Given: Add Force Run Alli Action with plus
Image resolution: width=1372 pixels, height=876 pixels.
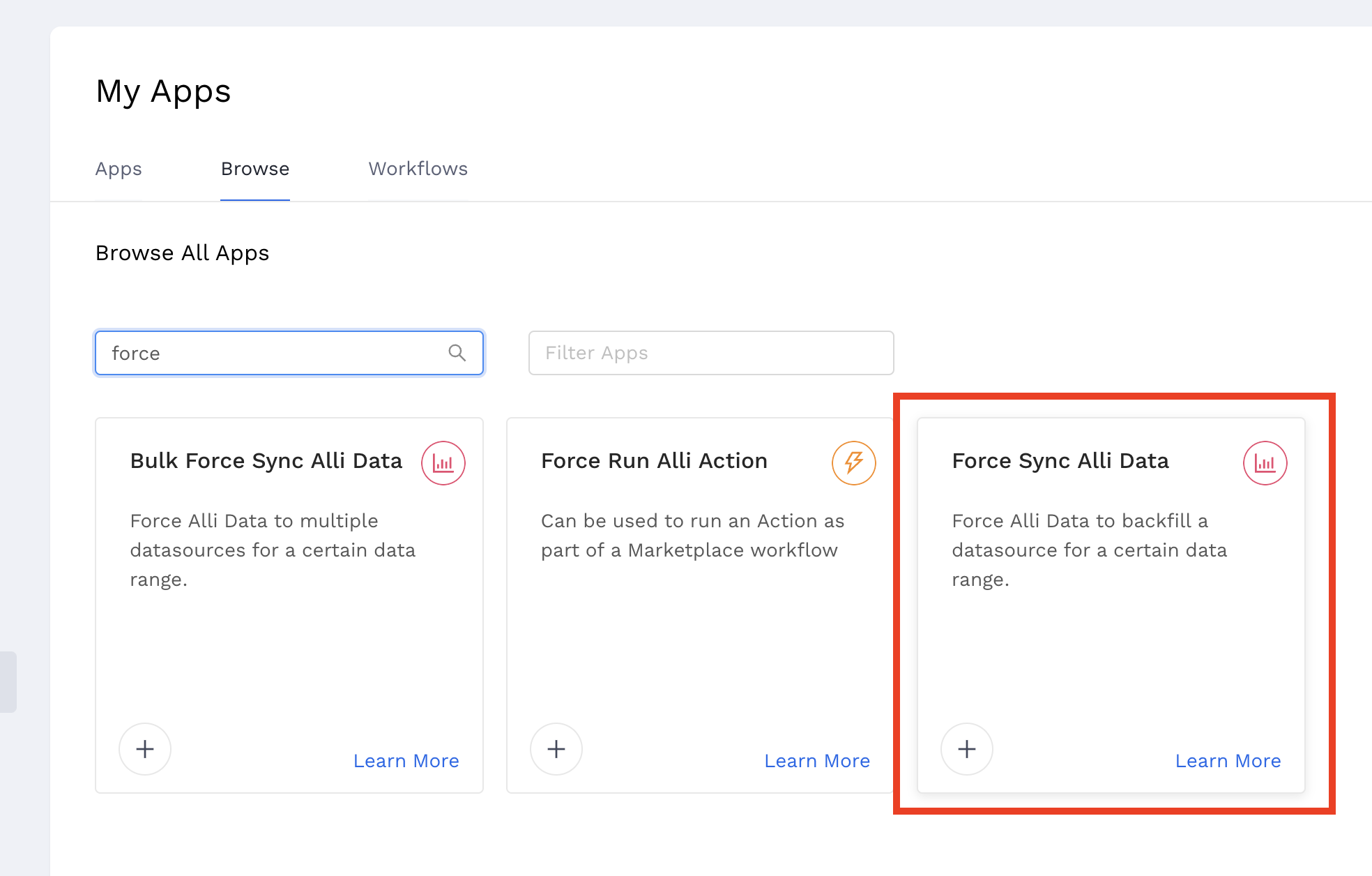Looking at the screenshot, I should 556,749.
